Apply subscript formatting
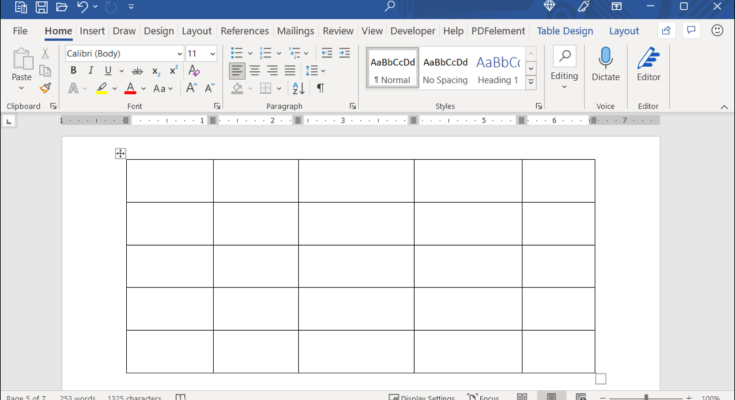This screenshot has height=400, width=735. click(x=156, y=71)
